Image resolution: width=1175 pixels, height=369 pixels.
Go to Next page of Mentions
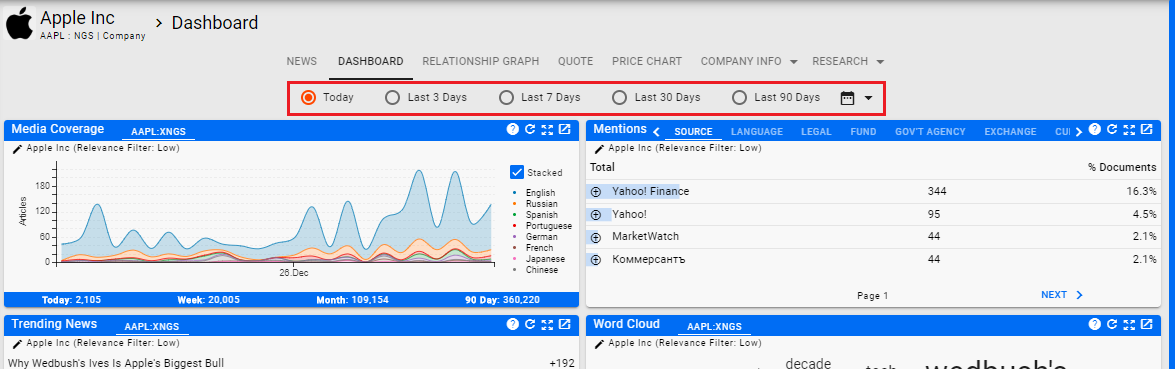(x=1062, y=295)
